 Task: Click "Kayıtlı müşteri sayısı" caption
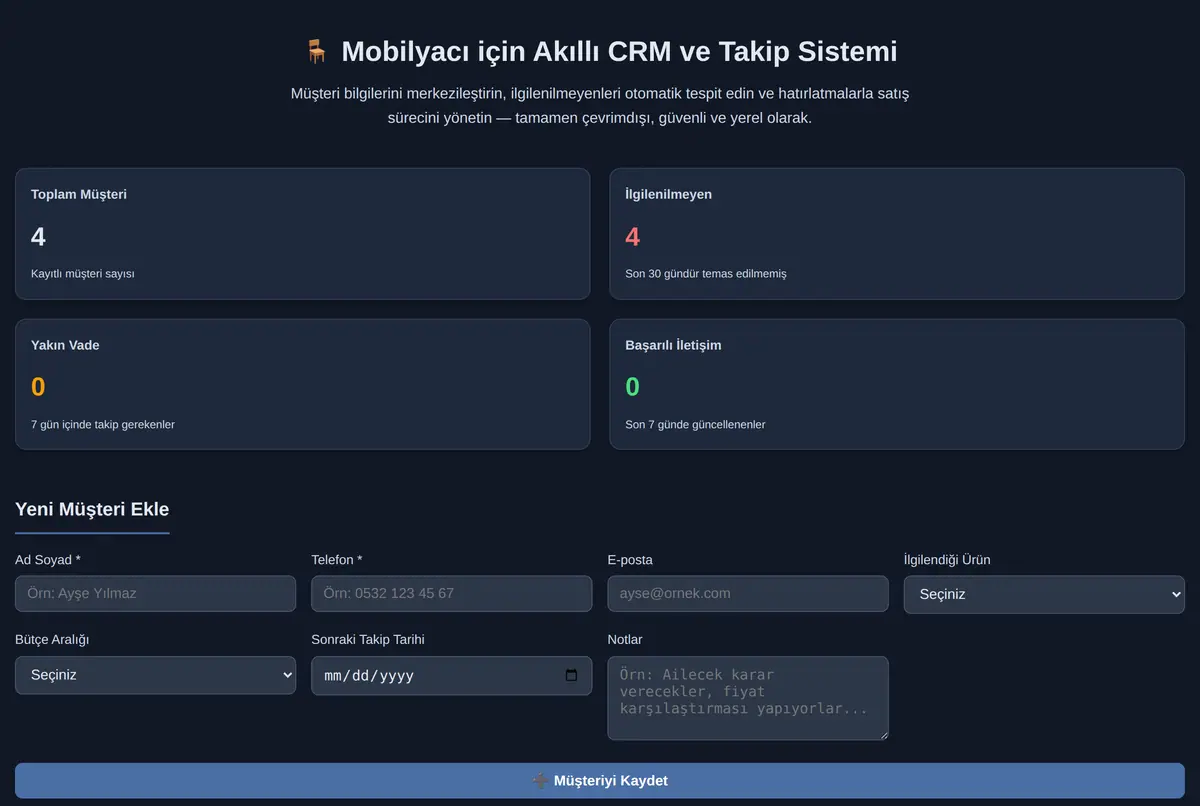point(83,273)
